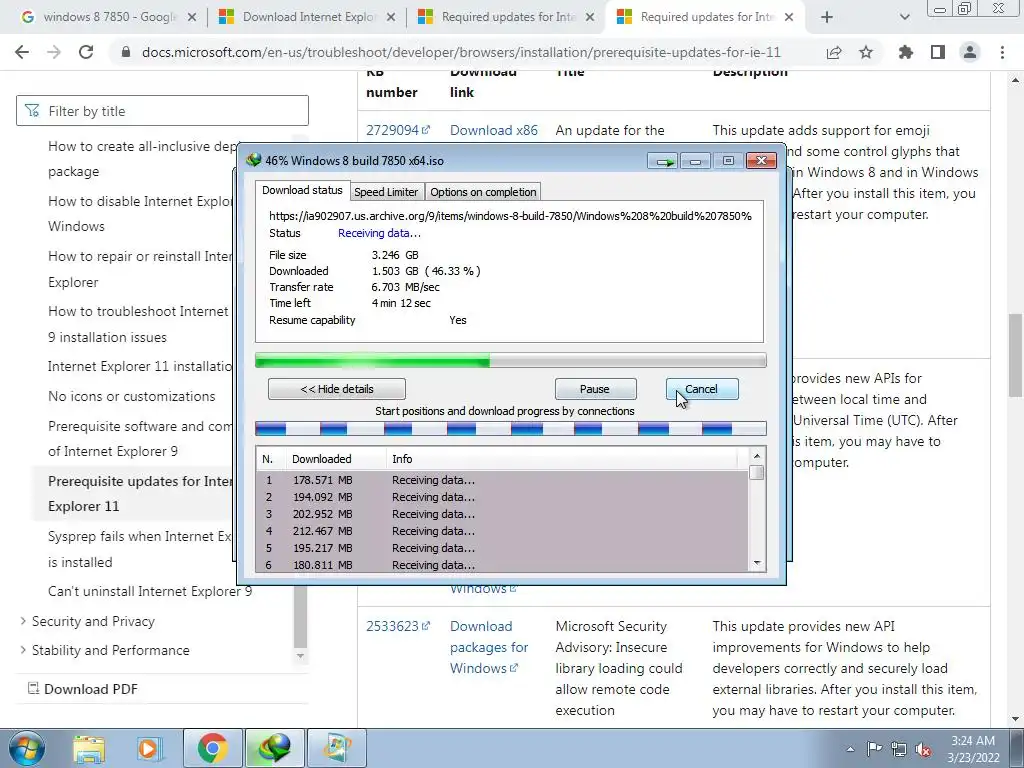Close the 'Download Internet Explorer' tab
Screen dimensions: 1024x768
click(x=391, y=18)
